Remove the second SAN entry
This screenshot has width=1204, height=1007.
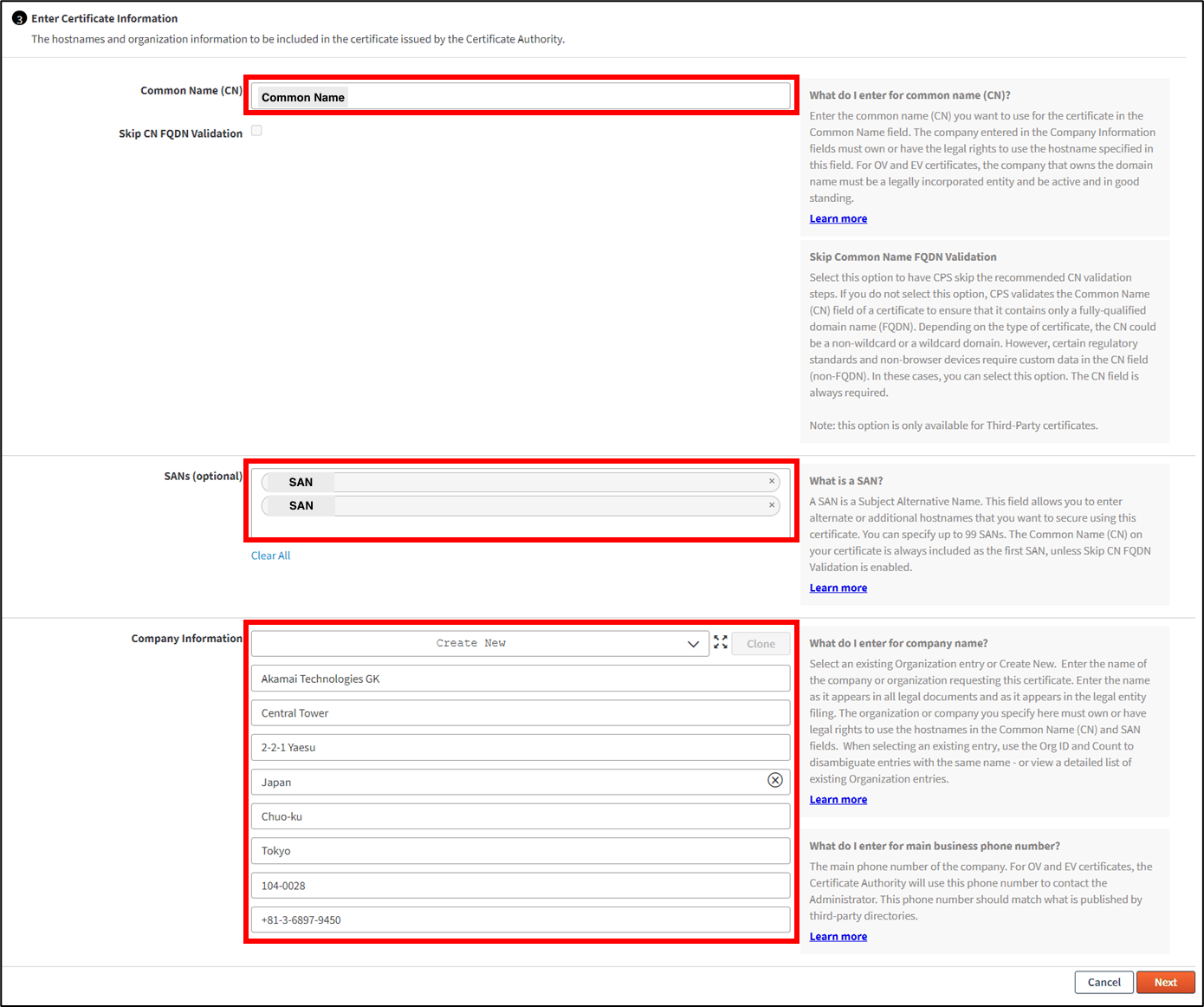[x=772, y=504]
